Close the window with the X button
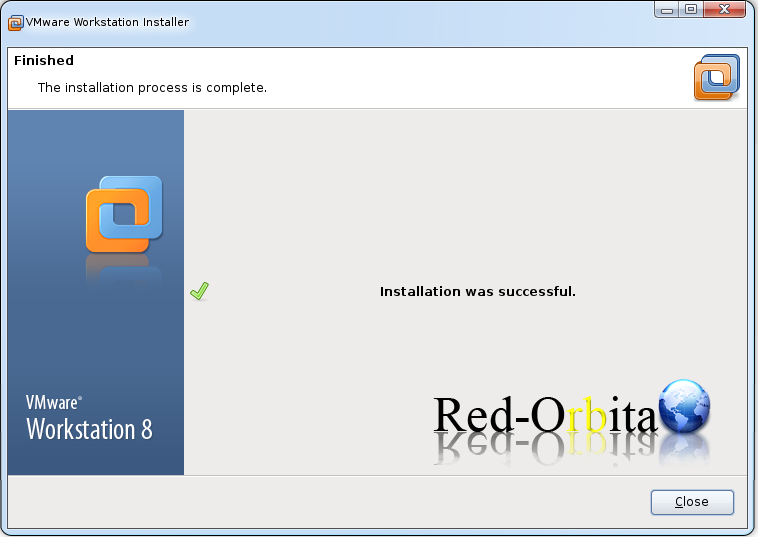 (x=724, y=9)
